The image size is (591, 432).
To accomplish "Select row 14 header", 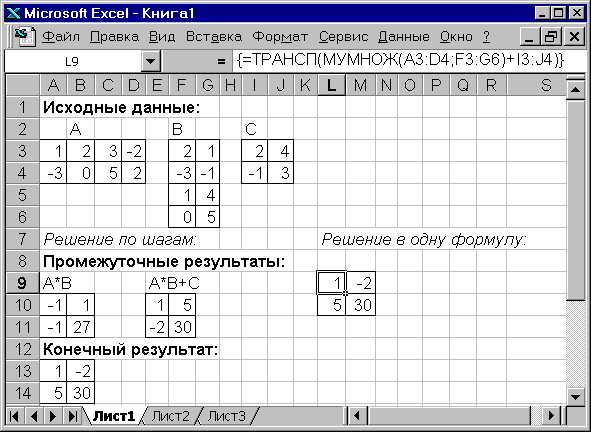I will tap(23, 393).
